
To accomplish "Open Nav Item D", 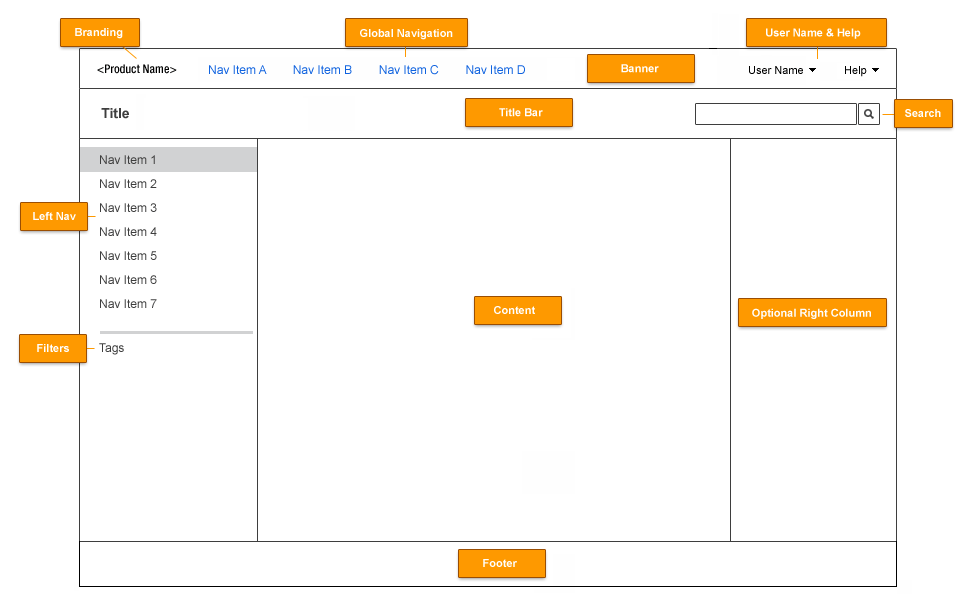I will 495,70.
